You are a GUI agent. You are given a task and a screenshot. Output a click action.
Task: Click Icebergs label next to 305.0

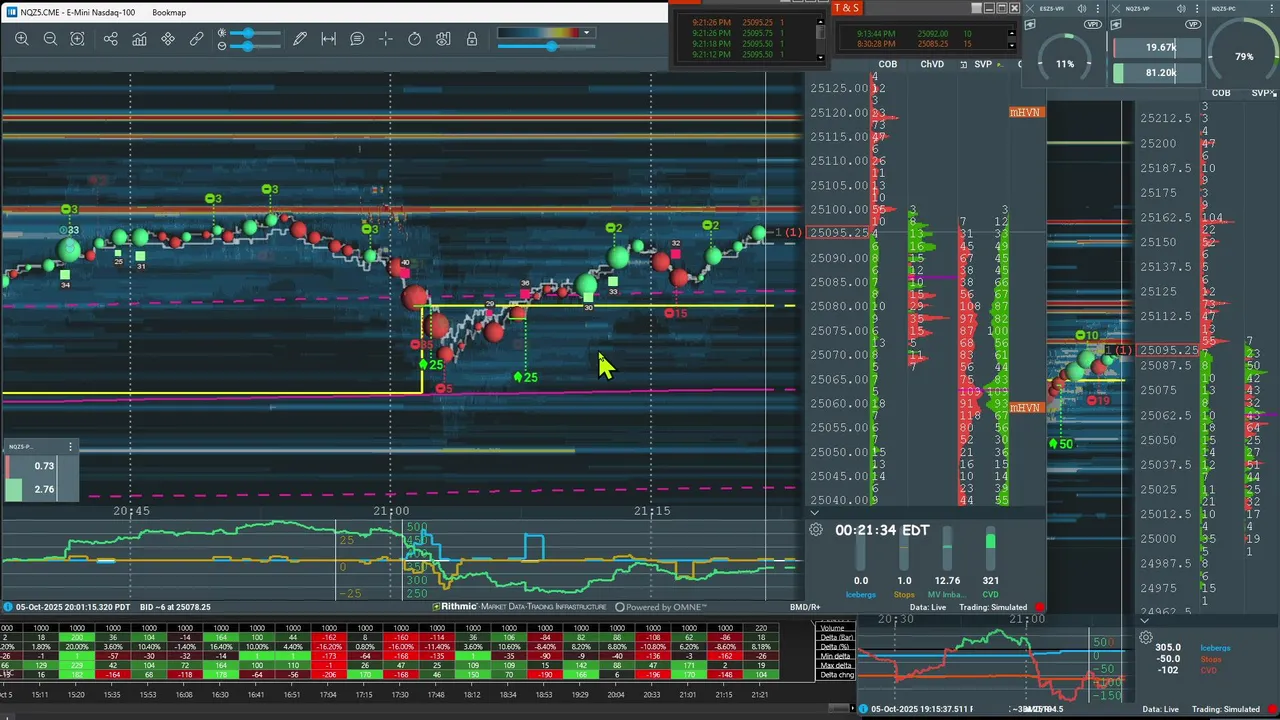point(1216,648)
